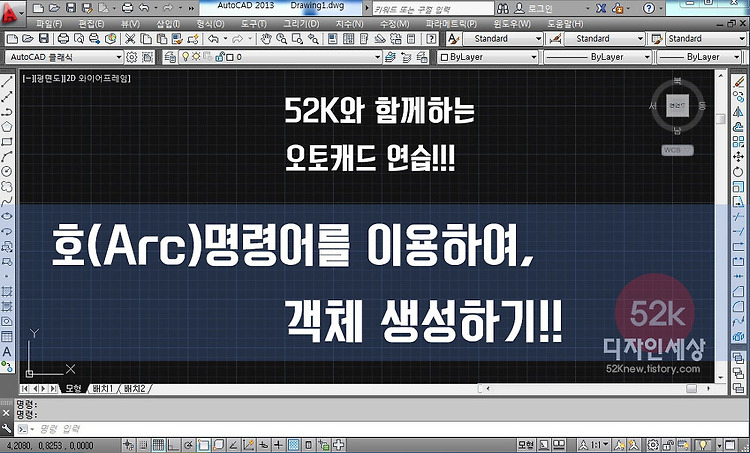This screenshot has width=750, height=453.
Task: Toggle 3D Object Snap in status bar
Action: 218,445
